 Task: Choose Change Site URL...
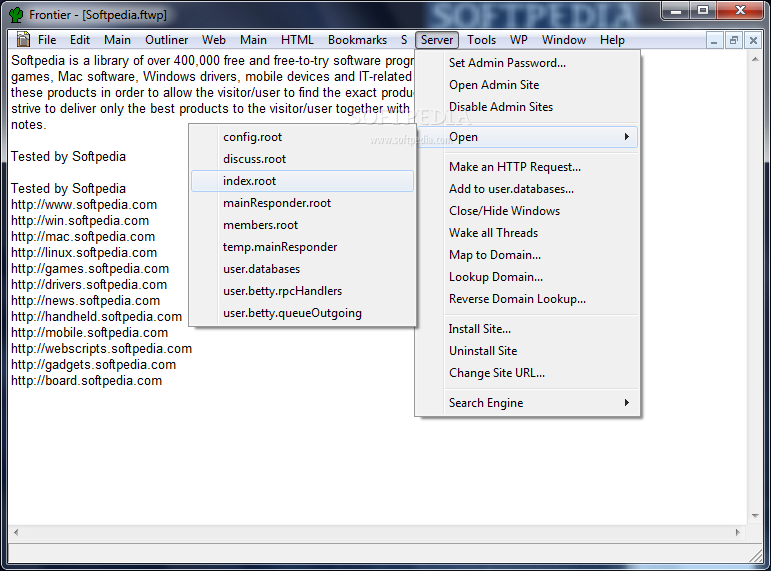tap(527, 373)
